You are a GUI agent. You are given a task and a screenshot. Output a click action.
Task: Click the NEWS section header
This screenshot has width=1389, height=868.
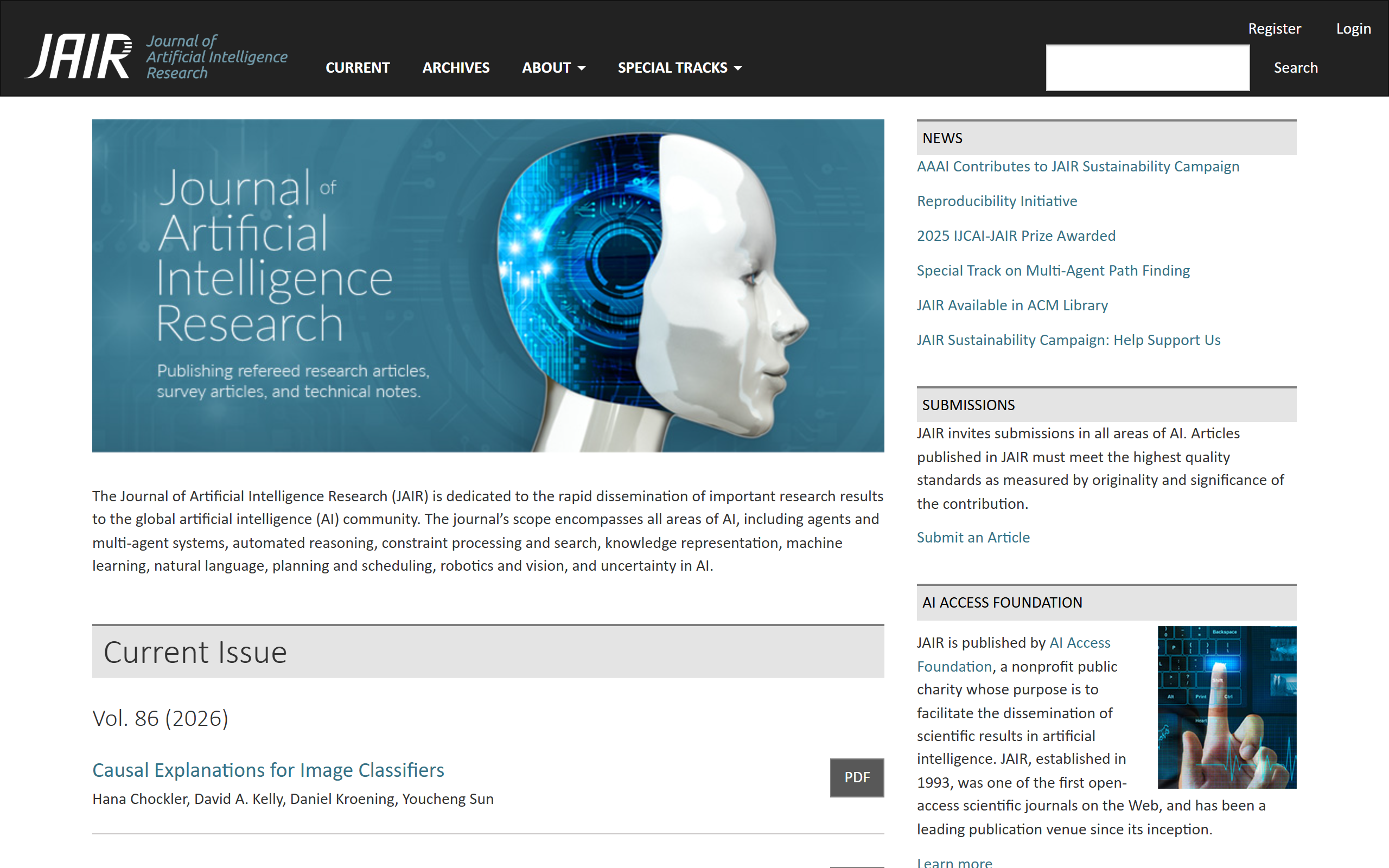coord(1106,138)
